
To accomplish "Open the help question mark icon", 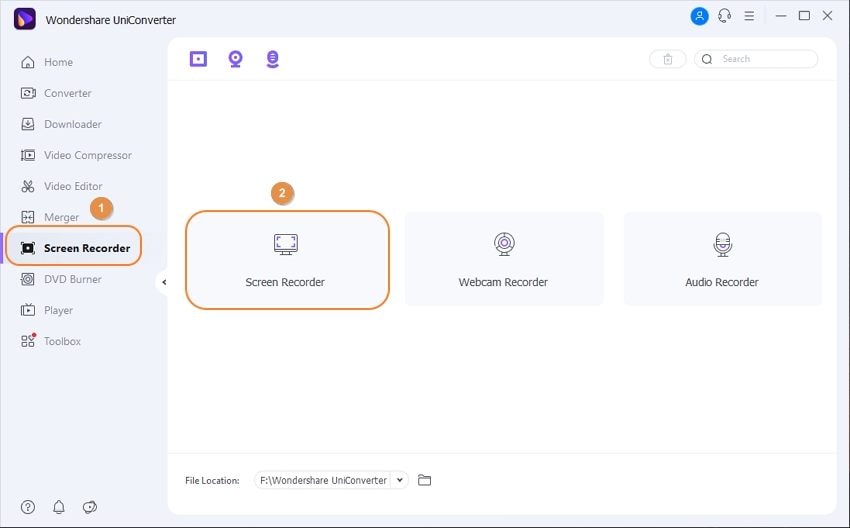I will pos(28,507).
